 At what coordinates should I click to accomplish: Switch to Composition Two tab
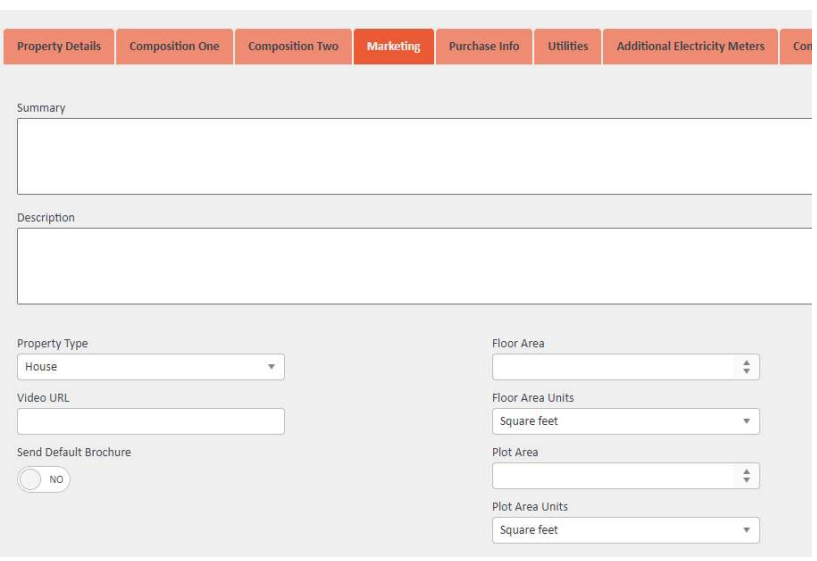click(x=293, y=47)
